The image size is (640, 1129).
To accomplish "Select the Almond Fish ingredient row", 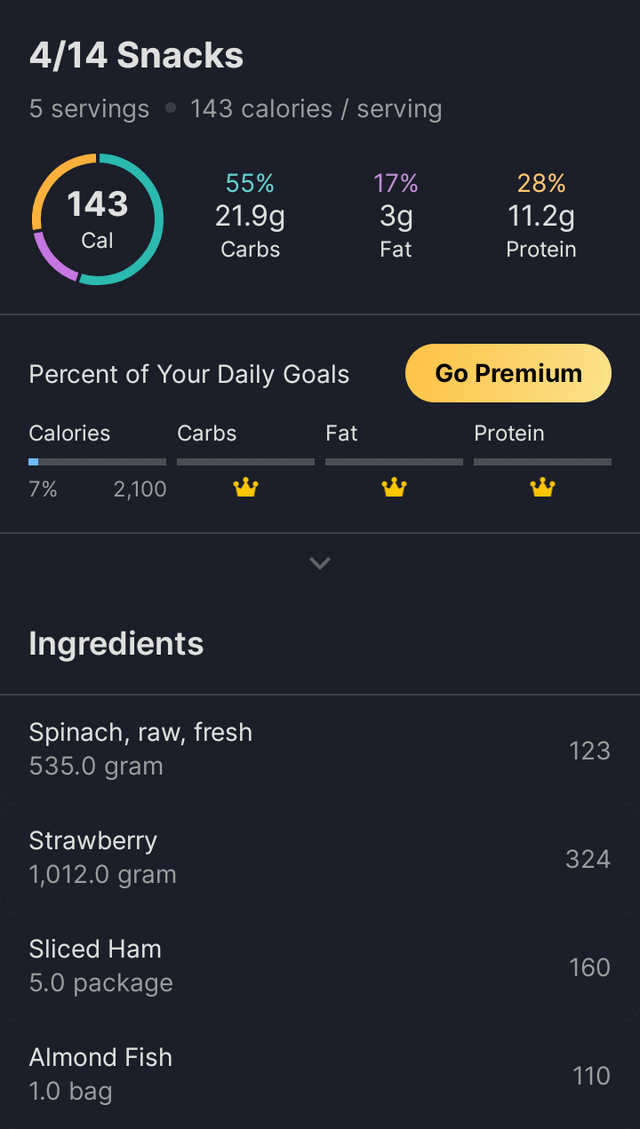I will pyautogui.click(x=320, y=1074).
